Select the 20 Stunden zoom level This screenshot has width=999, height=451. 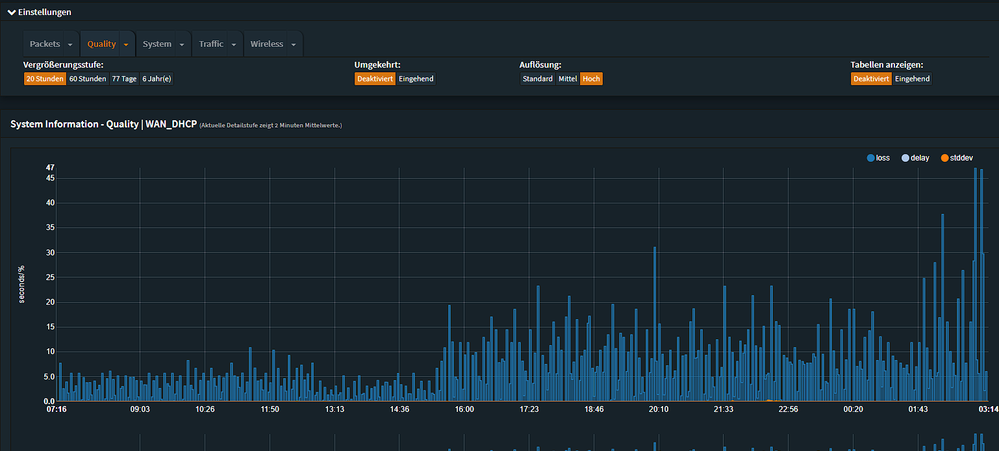tap(44, 78)
